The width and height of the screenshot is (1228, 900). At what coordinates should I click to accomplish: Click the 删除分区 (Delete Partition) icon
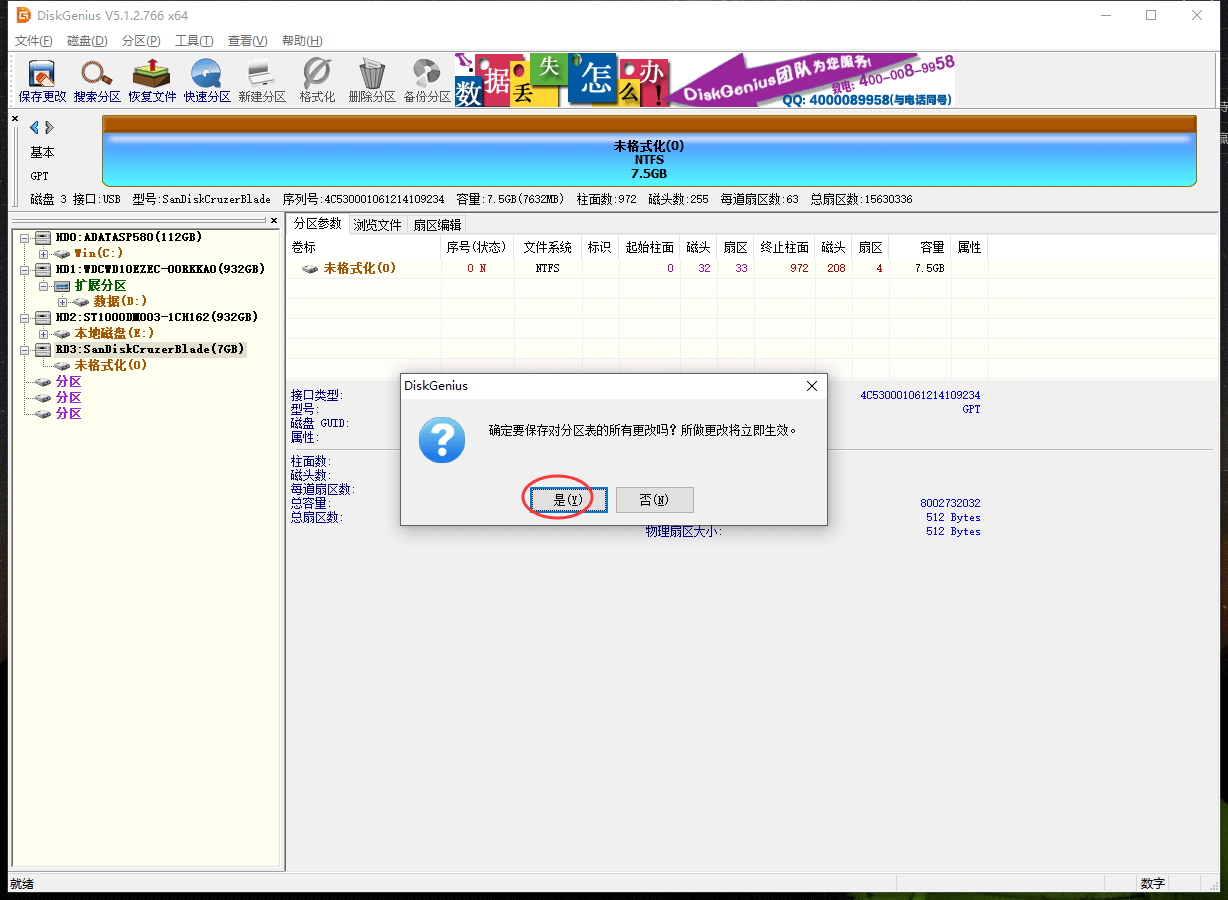coord(372,81)
